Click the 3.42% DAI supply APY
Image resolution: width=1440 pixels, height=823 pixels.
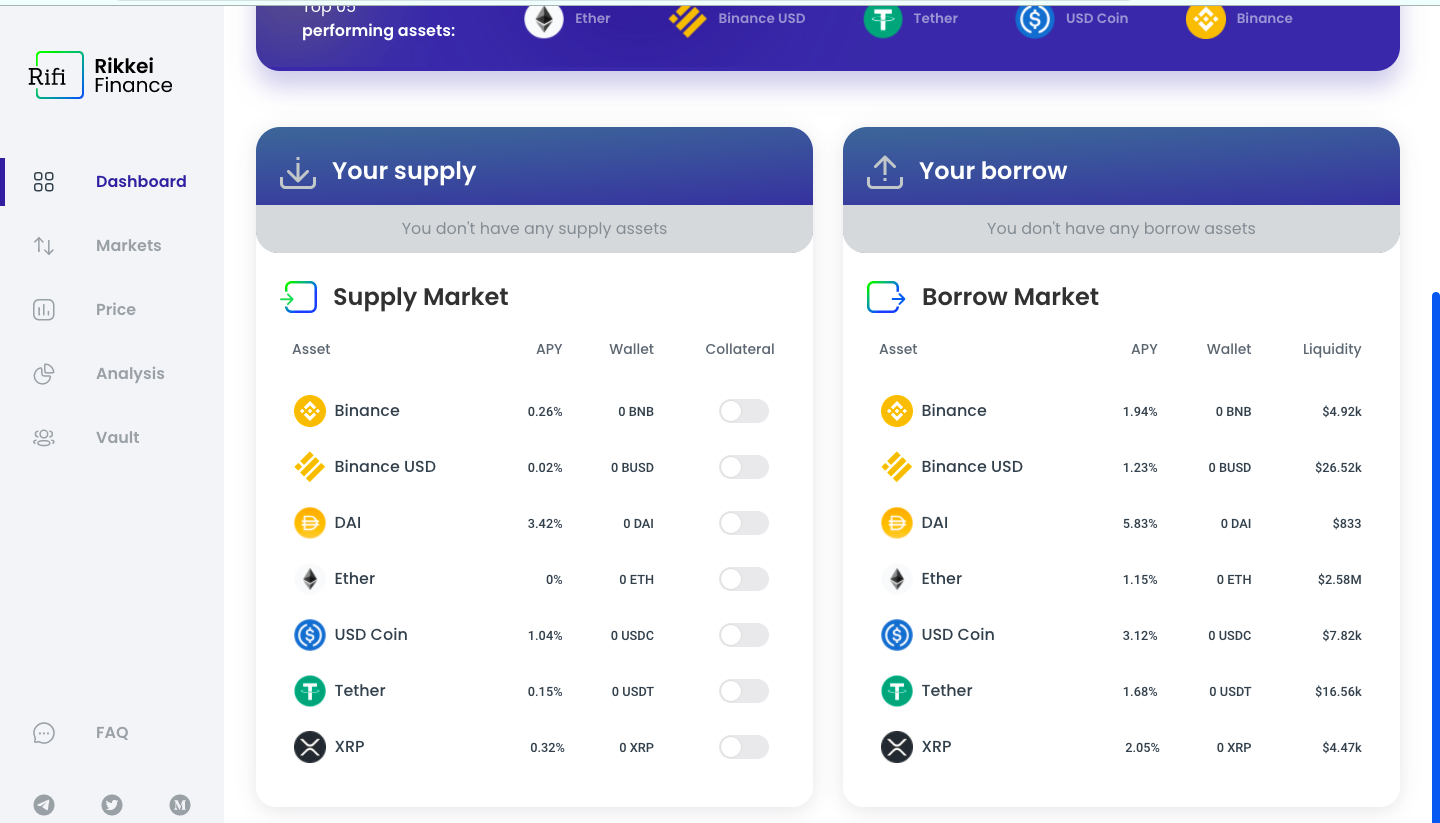tap(545, 524)
